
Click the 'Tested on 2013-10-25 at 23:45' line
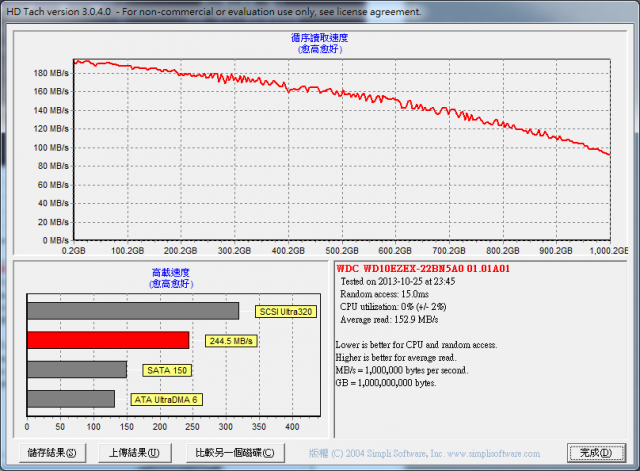pyautogui.click(x=398, y=281)
